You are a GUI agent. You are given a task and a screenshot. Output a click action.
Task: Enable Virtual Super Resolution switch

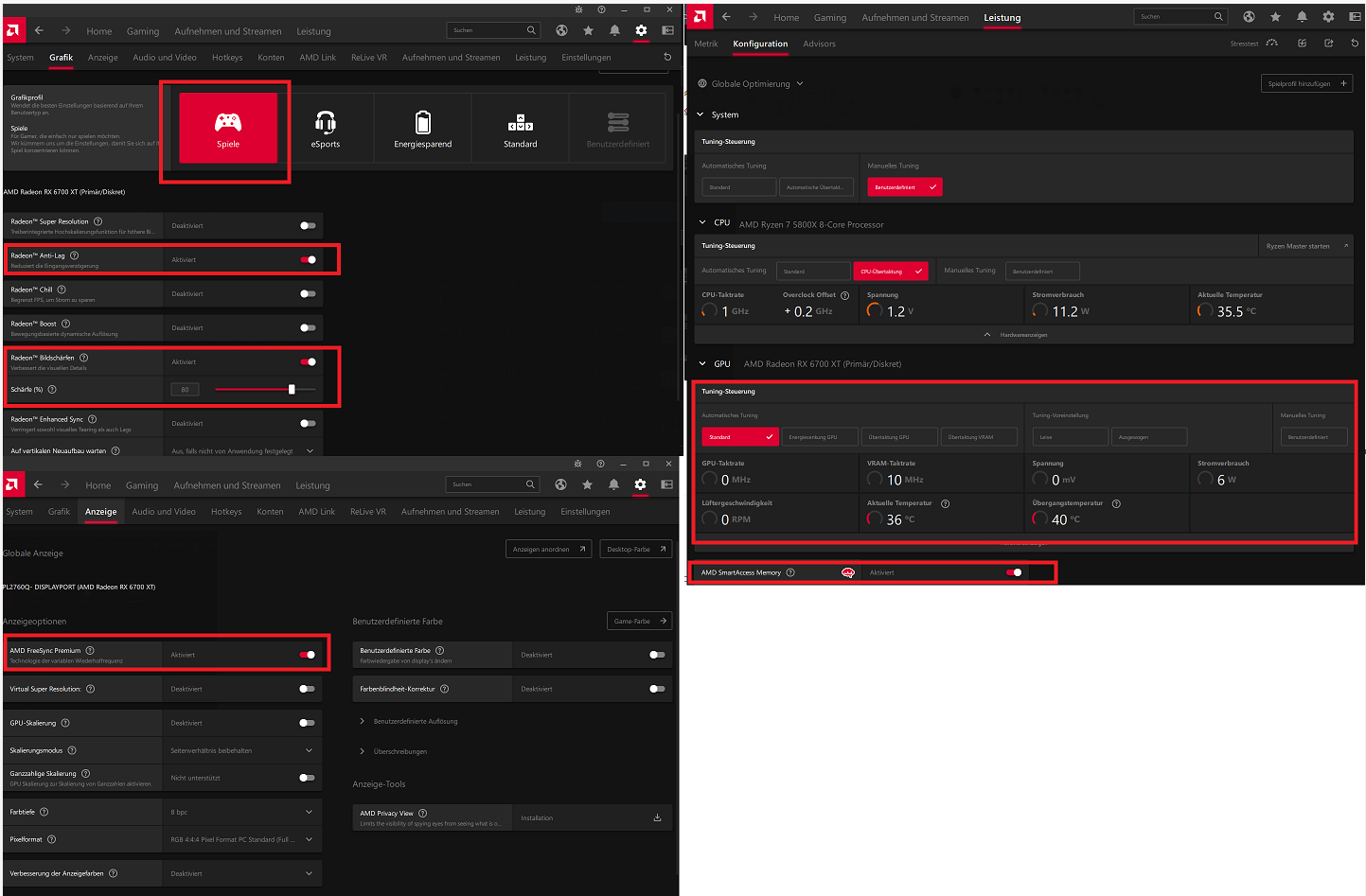click(x=307, y=689)
